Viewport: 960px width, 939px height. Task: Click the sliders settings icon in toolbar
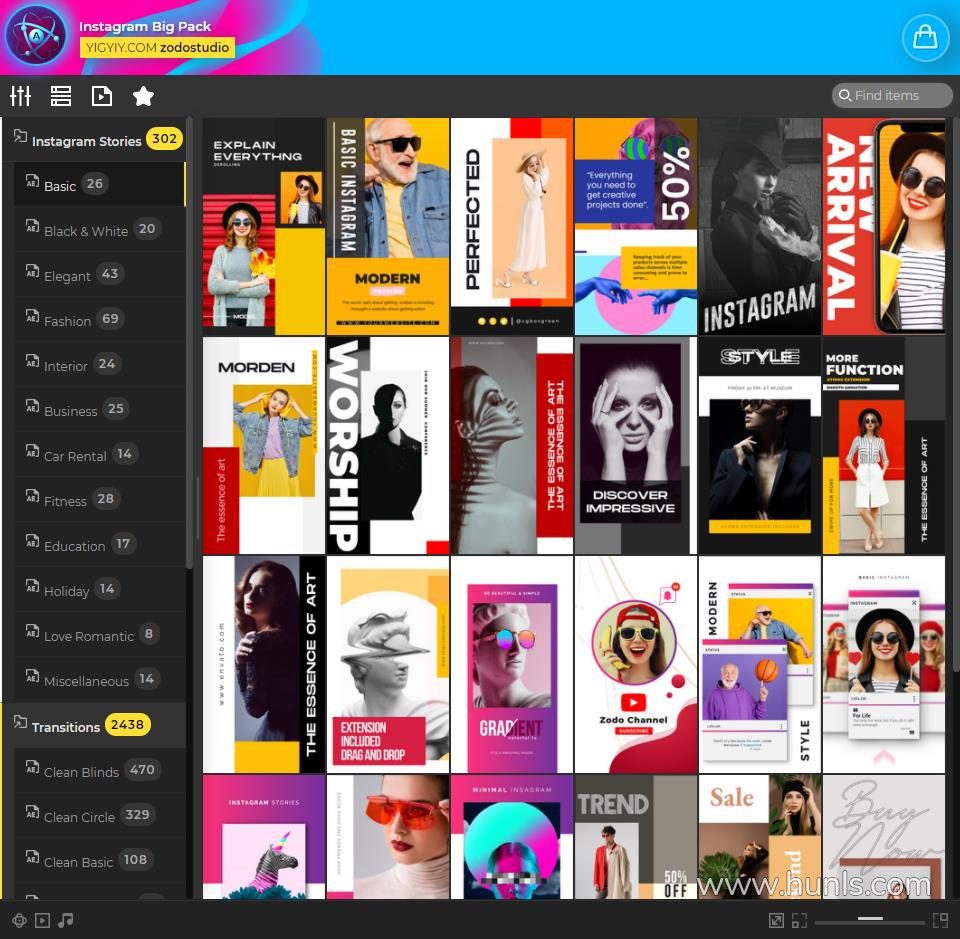tap(21, 96)
